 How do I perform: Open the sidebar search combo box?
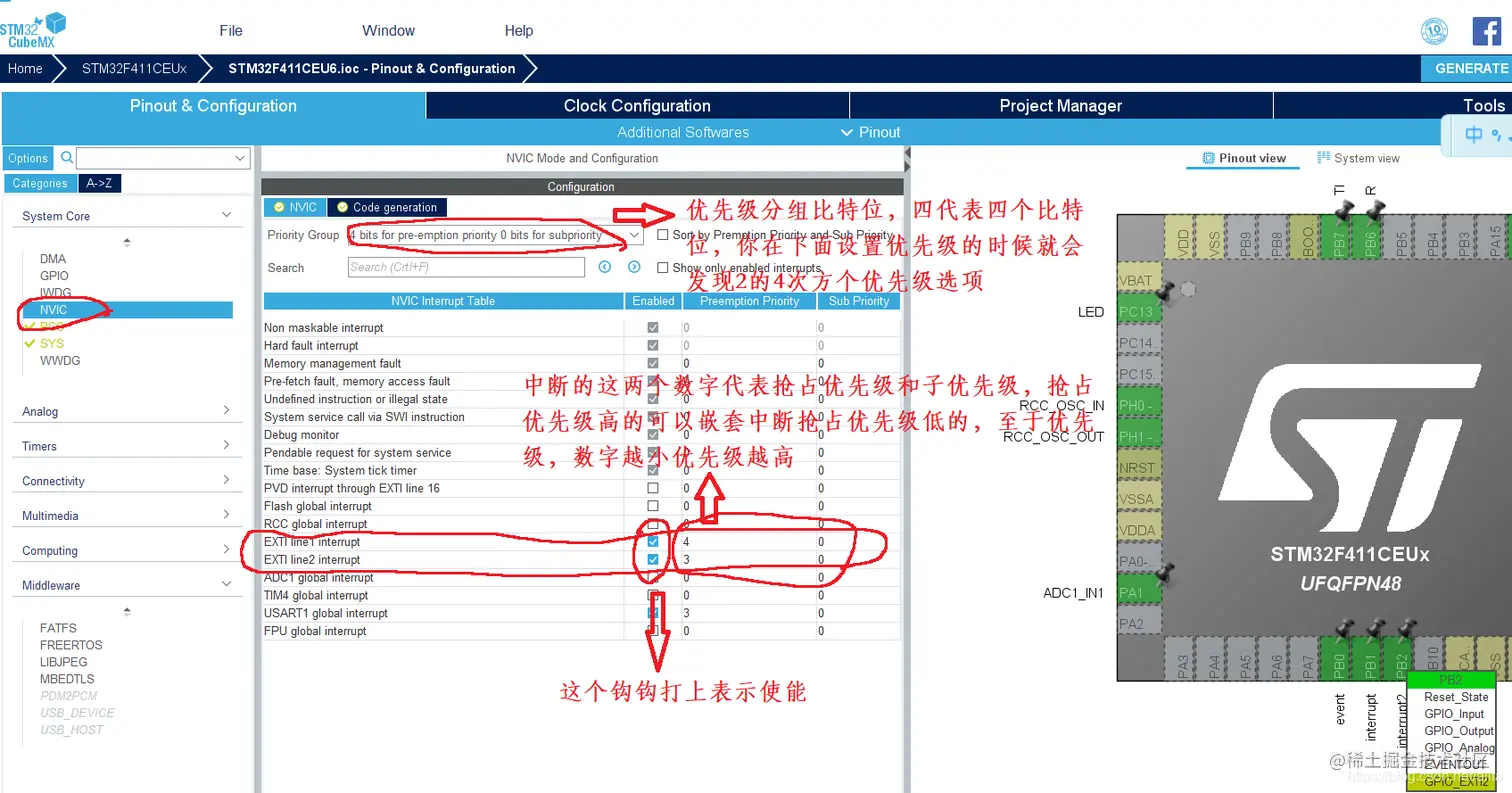pos(163,158)
